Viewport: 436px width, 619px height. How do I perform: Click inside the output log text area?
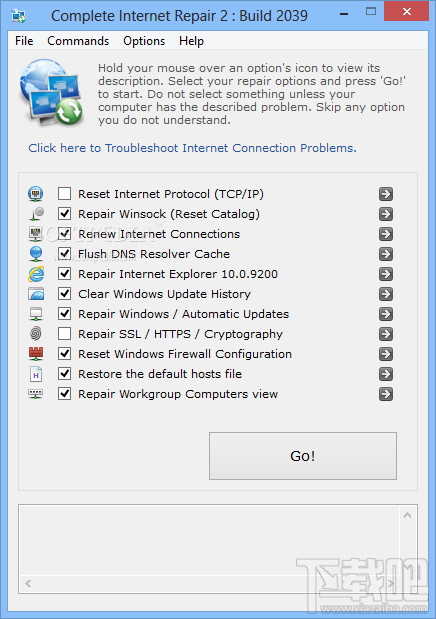(x=210, y=541)
